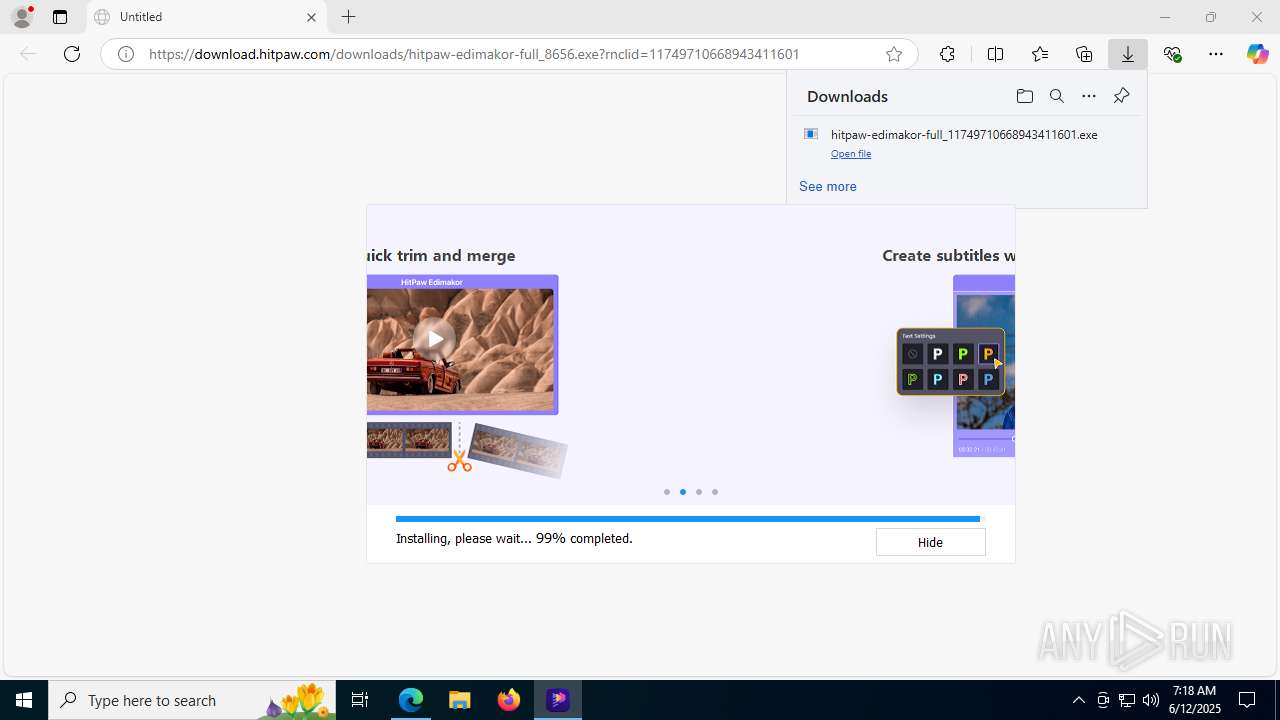Screen dimensions: 1280x720
Task: View site information icon in address bar
Action: tap(126, 54)
